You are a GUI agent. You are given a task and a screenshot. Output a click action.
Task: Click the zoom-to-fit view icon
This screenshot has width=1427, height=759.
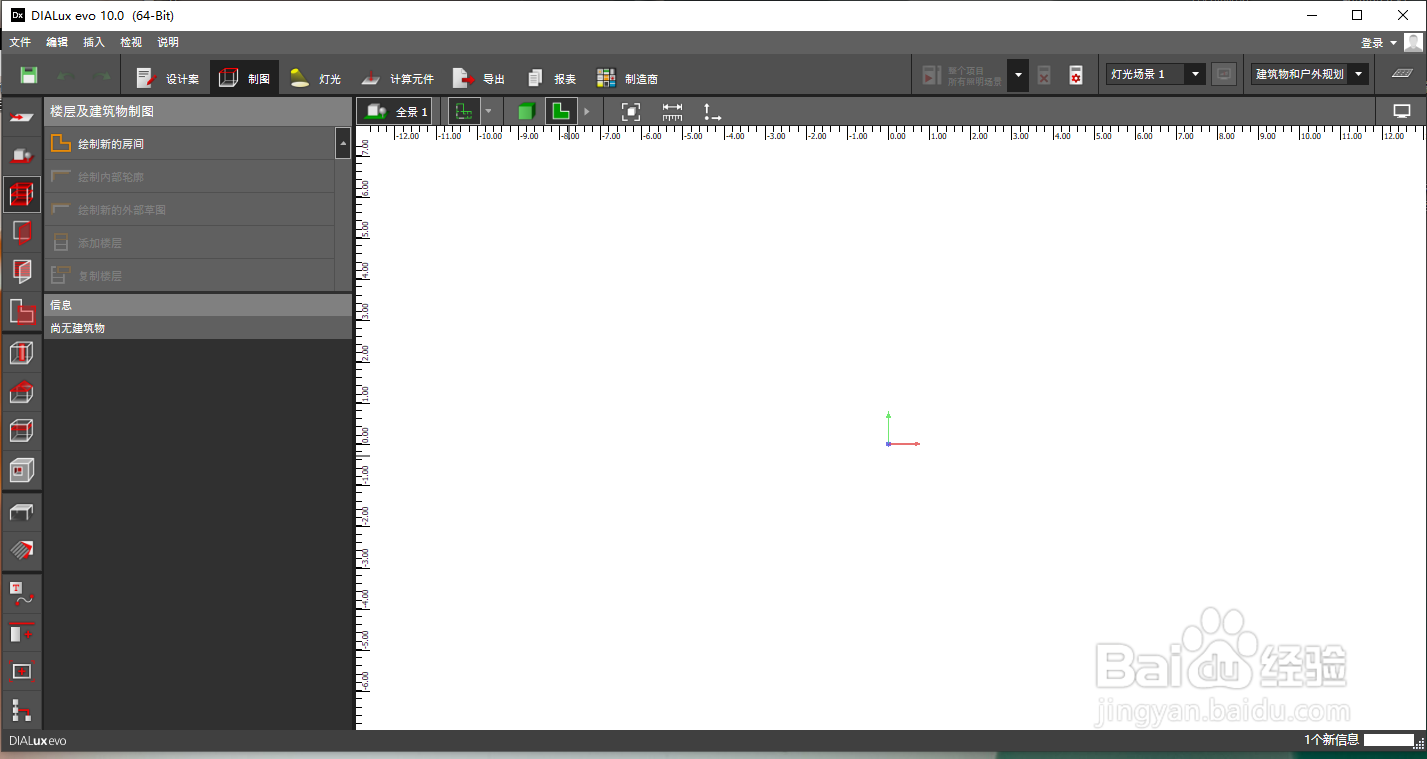[x=631, y=111]
